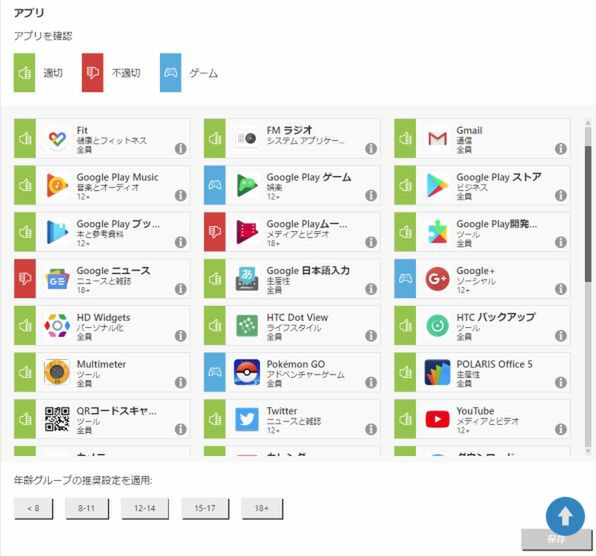Click the Google+ app icon
This screenshot has width=596, height=556.
point(437,279)
